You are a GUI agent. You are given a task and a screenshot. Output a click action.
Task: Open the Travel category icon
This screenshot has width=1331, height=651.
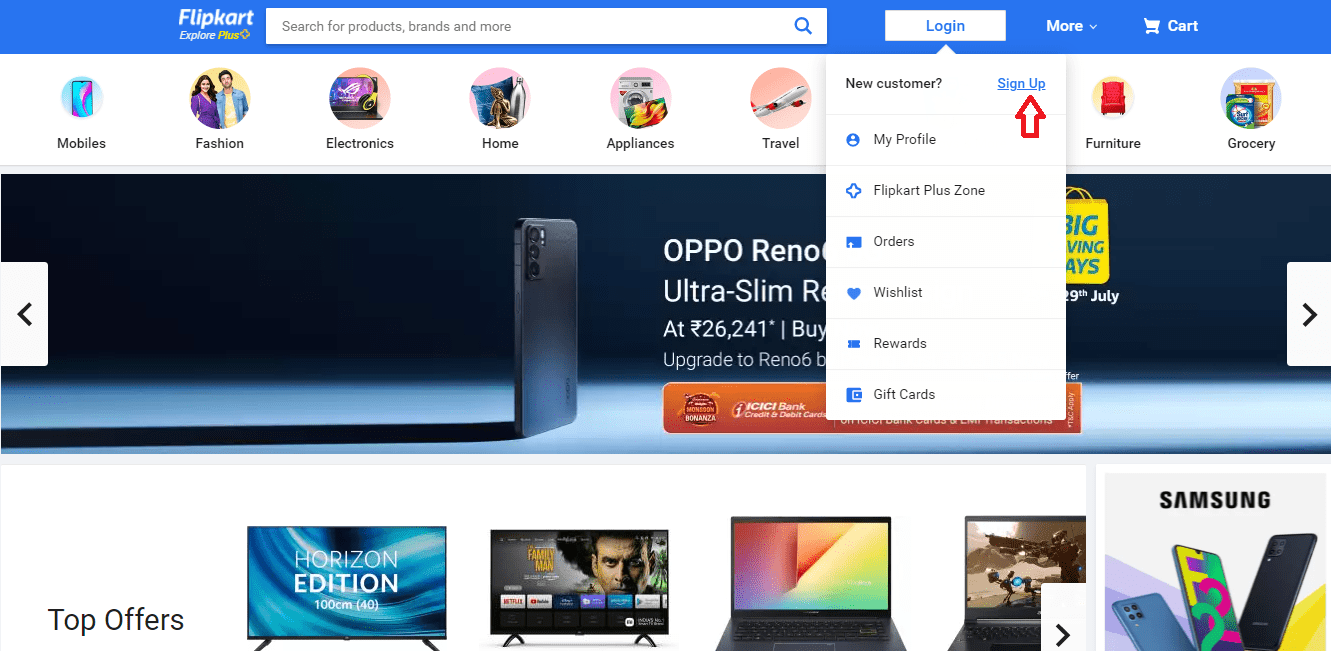click(781, 98)
